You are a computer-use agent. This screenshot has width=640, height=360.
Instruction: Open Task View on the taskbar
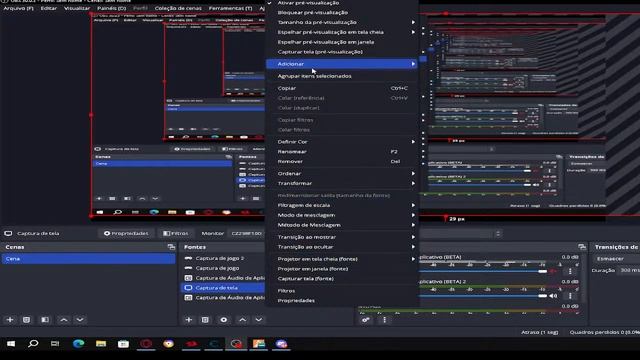click(55, 344)
